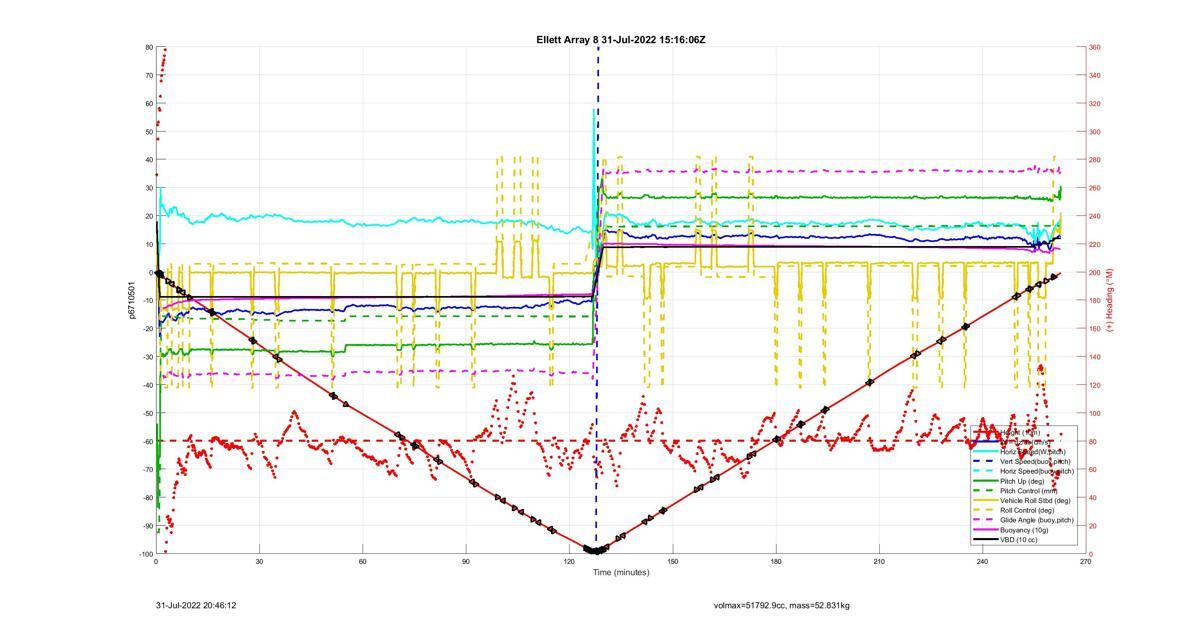Select the 'Horiz Speed(W,pitch)' legend entry
This screenshot has width=1200, height=622.
[x=1017, y=452]
